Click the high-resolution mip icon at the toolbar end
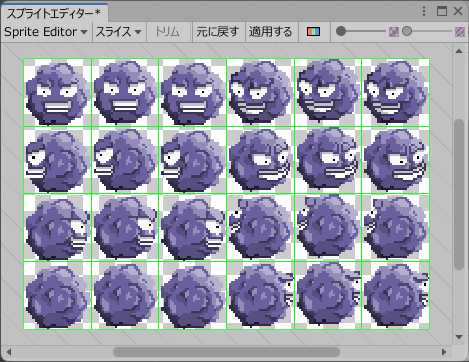This screenshot has height=362, width=469. click(x=460, y=32)
